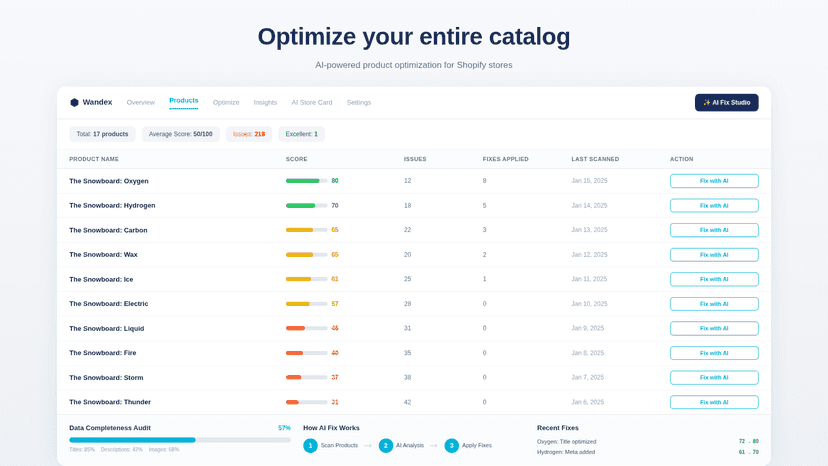Fix The Snowboard: Wax with AI
This screenshot has width=828, height=466.
pyautogui.click(x=714, y=255)
